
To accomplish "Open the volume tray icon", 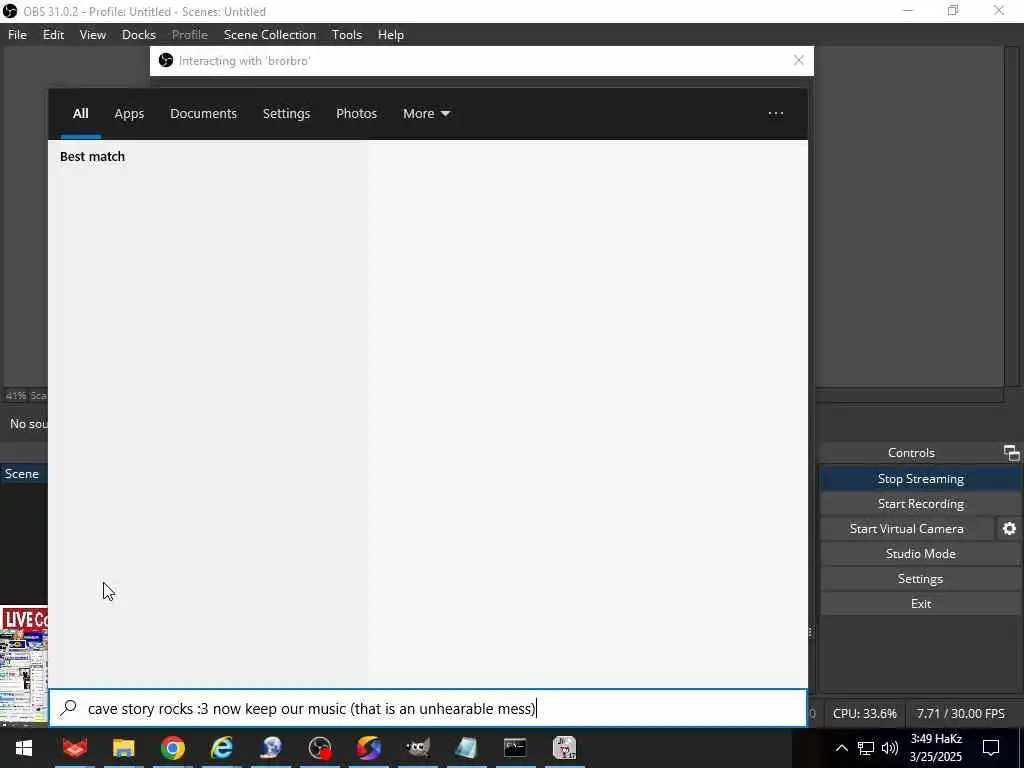I will (889, 748).
